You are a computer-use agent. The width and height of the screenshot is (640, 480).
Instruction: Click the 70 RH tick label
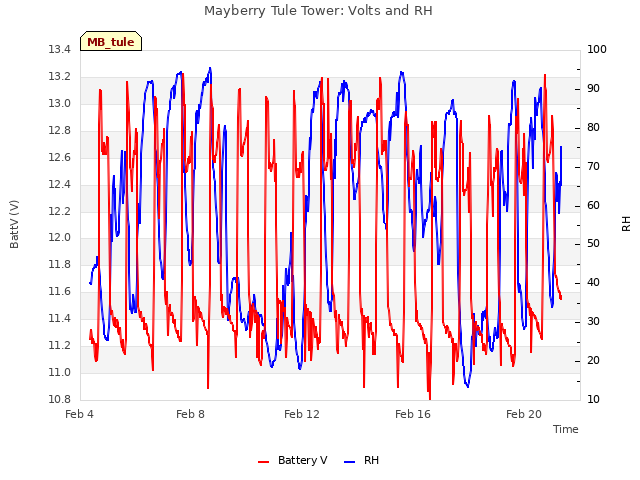593,167
